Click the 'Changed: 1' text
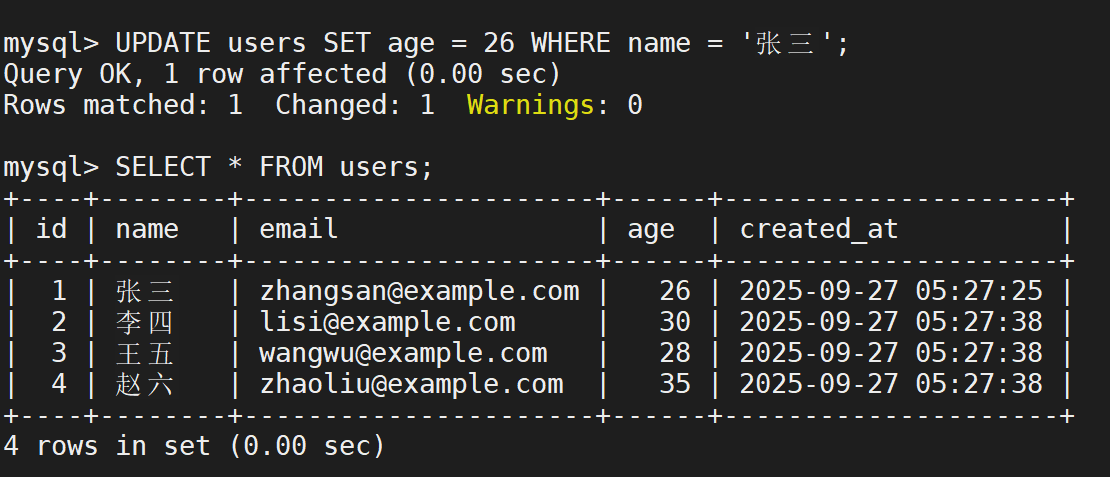This screenshot has height=477, width=1110. [355, 105]
